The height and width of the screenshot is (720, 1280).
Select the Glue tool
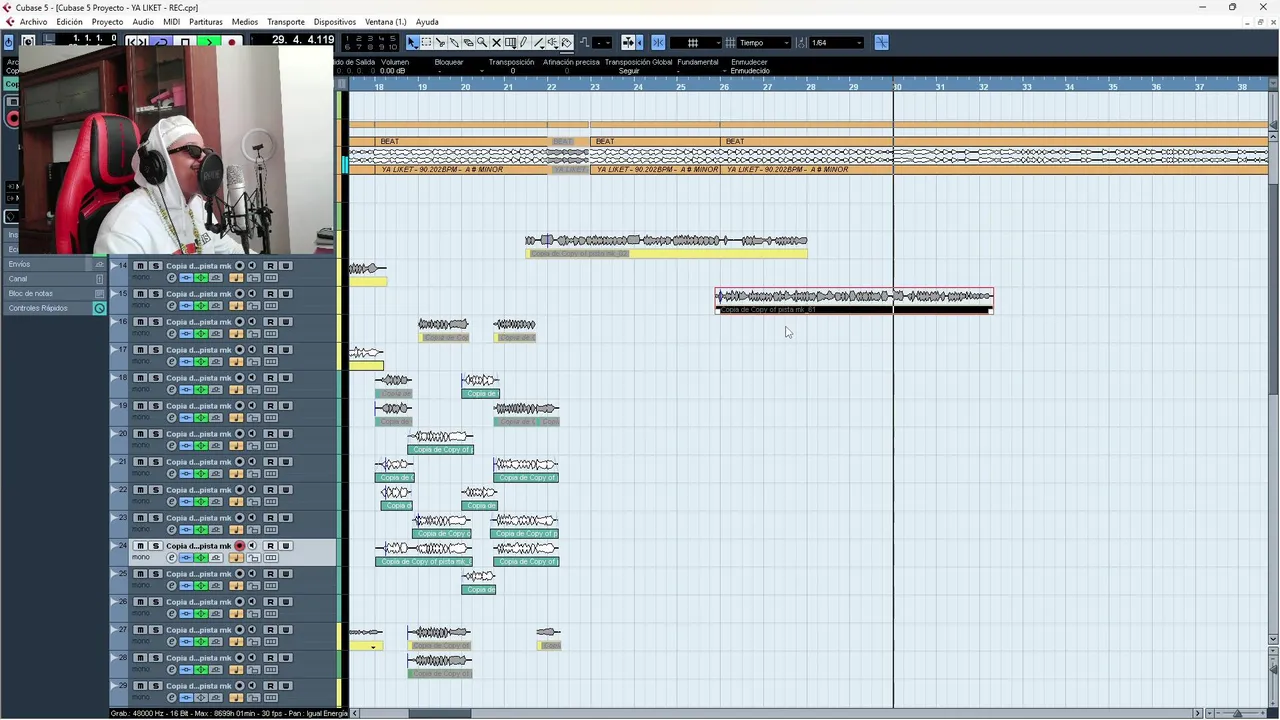455,42
